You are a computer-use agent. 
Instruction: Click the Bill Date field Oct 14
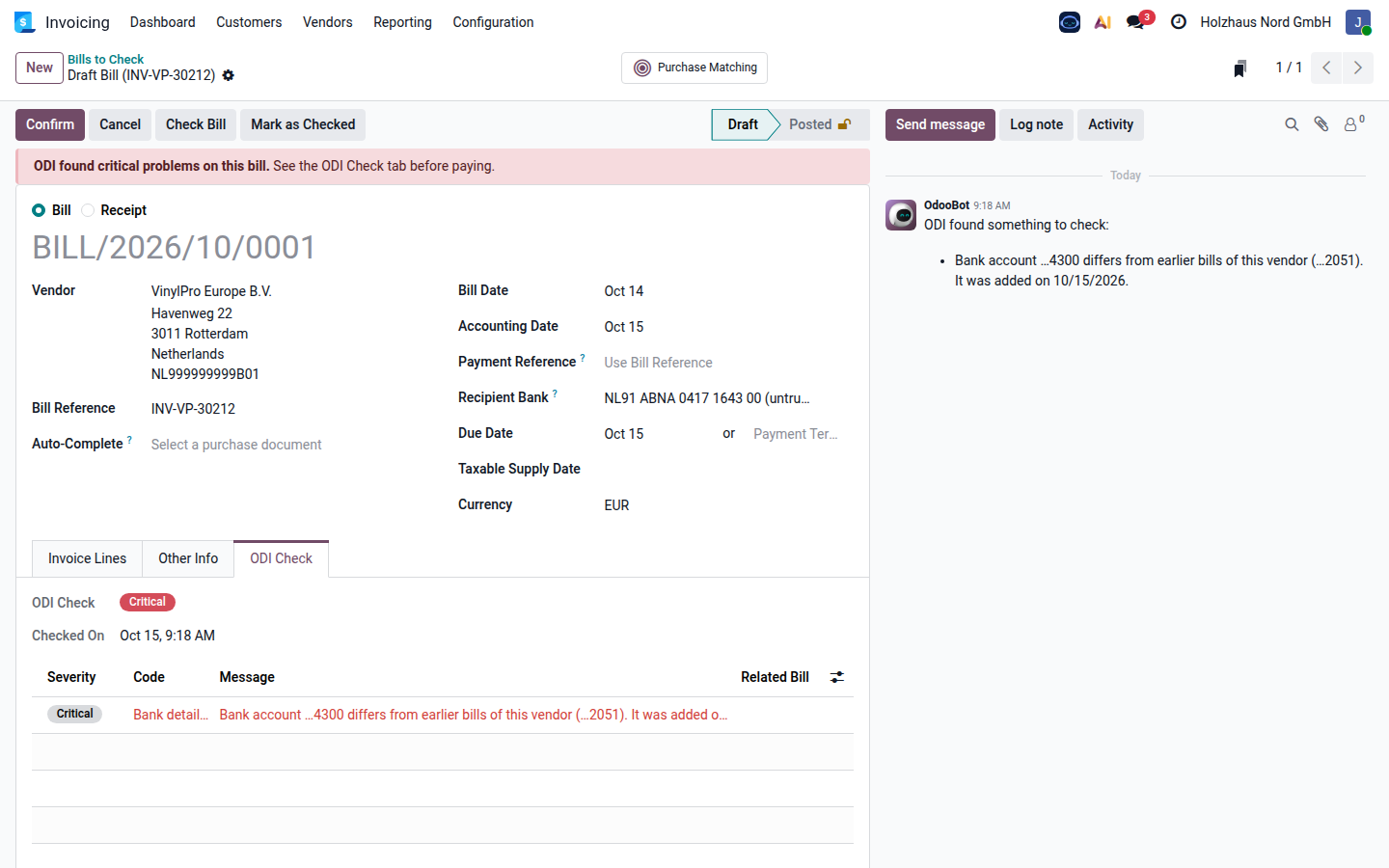coord(727,291)
